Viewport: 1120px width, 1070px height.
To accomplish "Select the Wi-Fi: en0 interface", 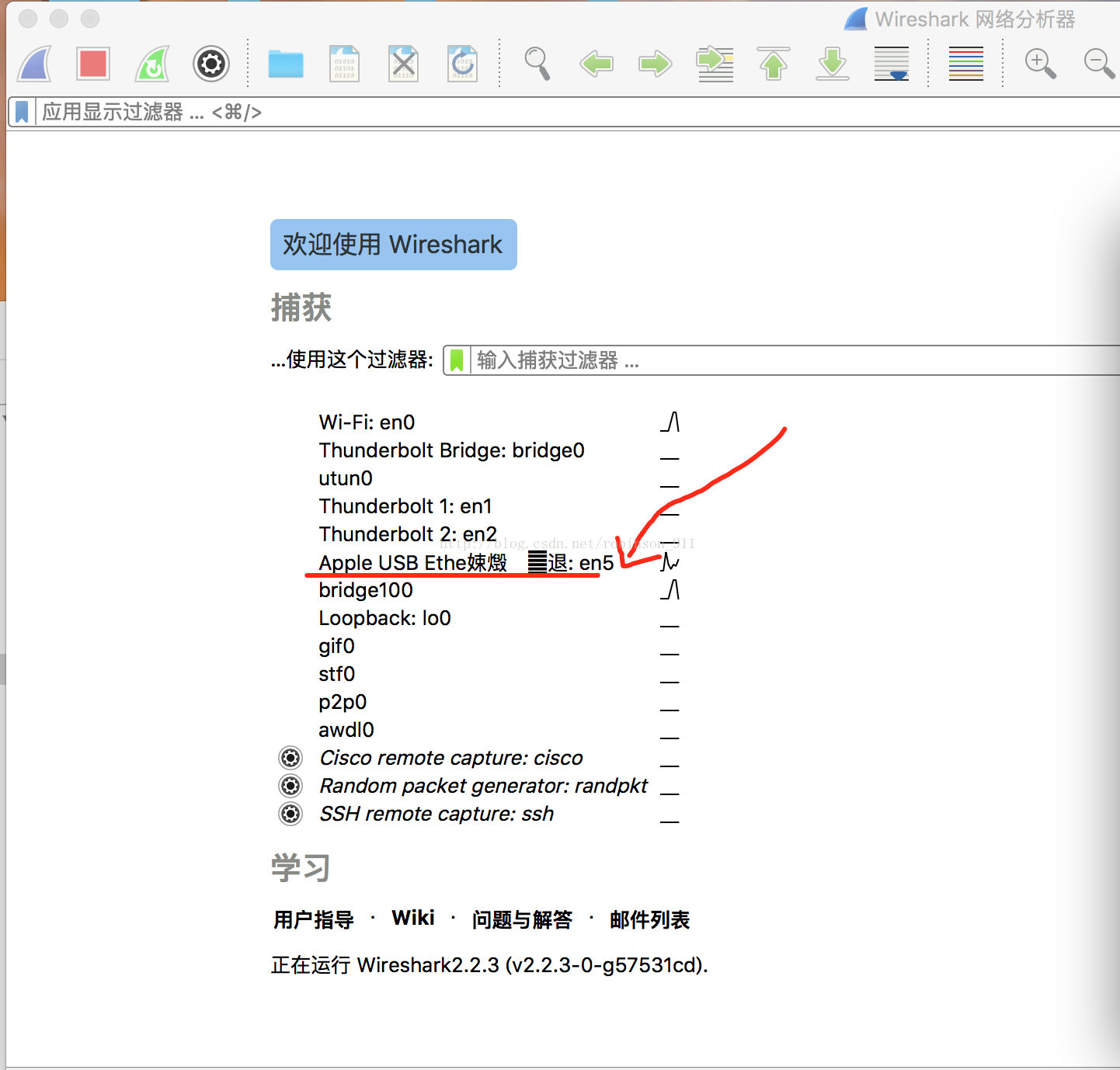I will click(x=367, y=422).
